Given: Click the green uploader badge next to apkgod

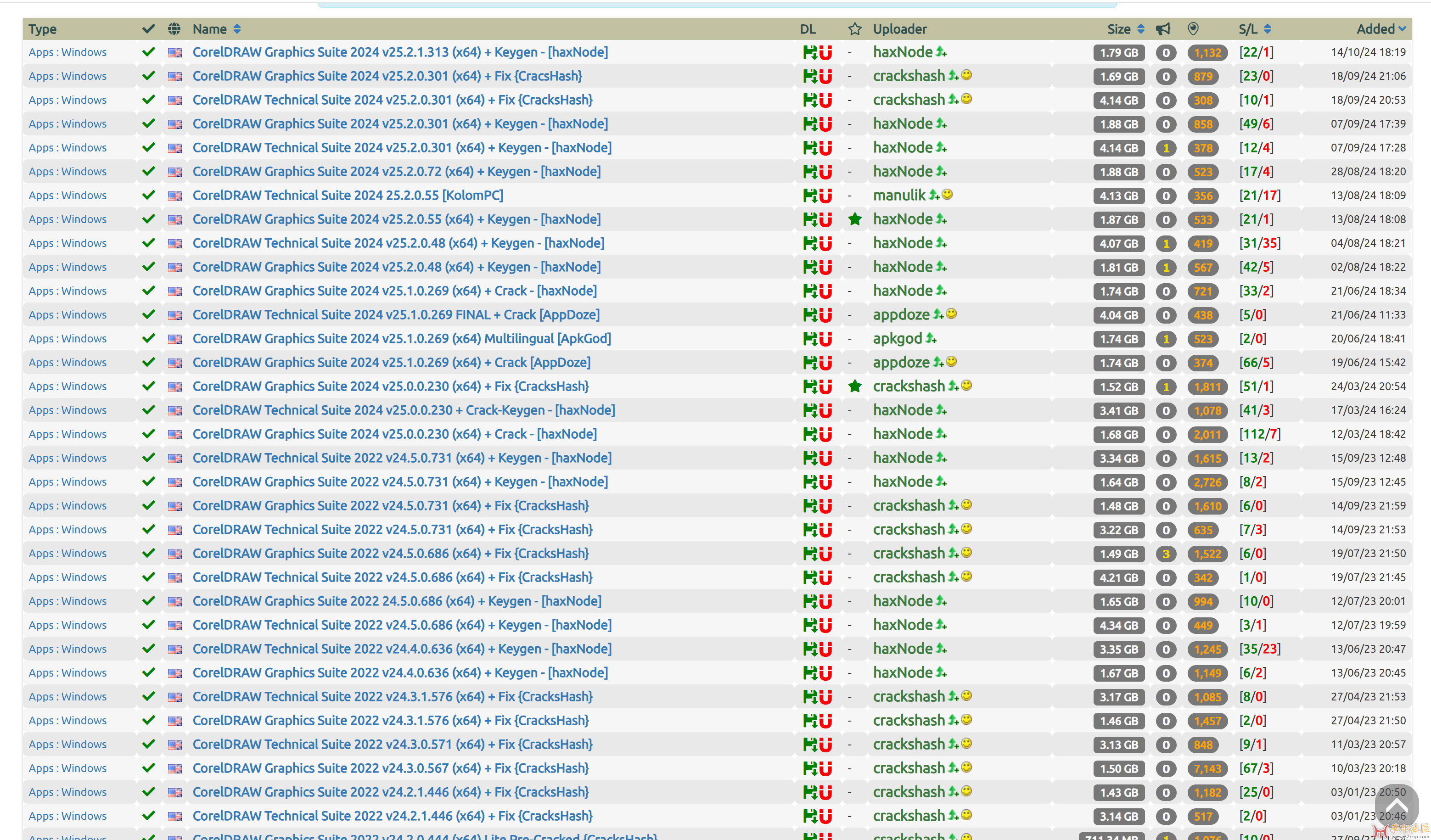Looking at the screenshot, I should click(931, 338).
